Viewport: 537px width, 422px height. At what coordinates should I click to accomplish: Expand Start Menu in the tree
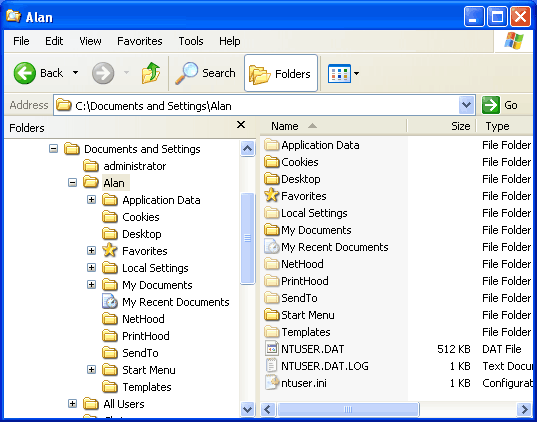coord(91,370)
